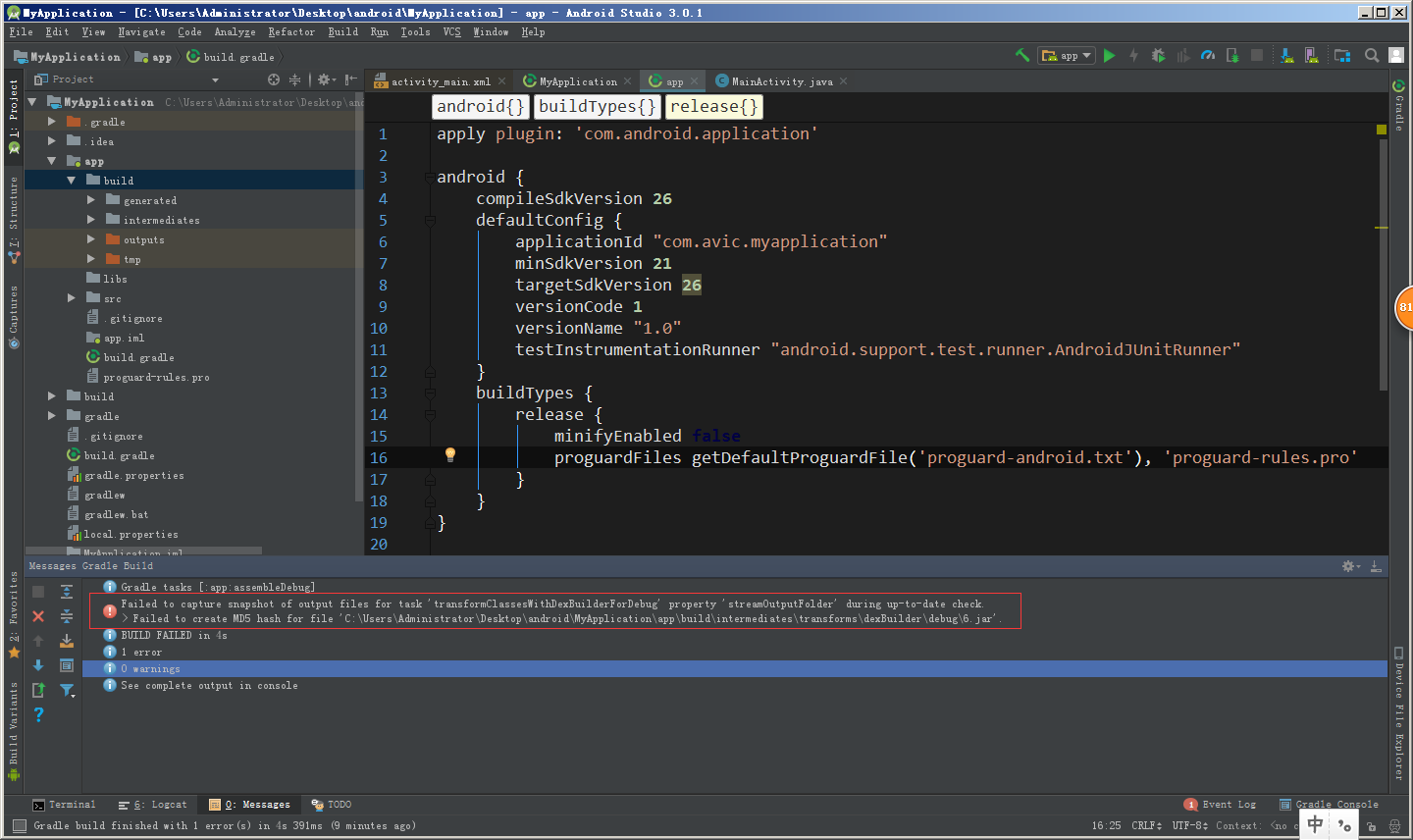Screen dimensions: 1413x840
Task: Click the Make Project hammer icon
Action: click(1021, 55)
